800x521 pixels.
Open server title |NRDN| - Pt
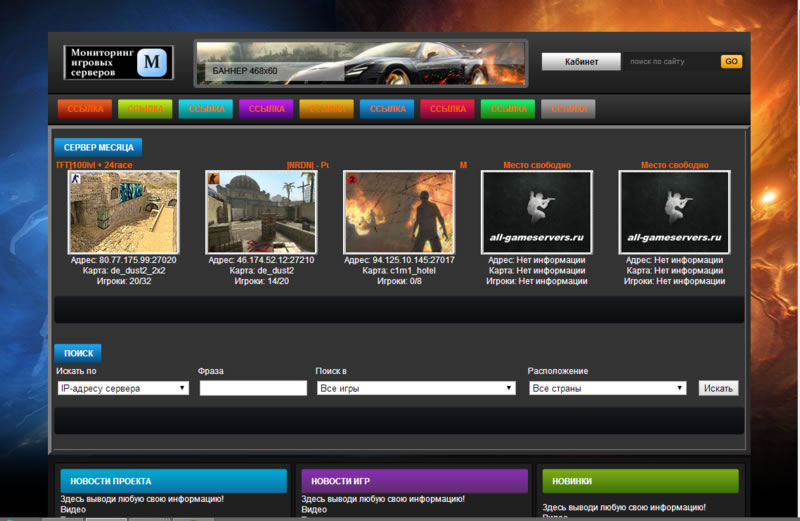click(308, 165)
